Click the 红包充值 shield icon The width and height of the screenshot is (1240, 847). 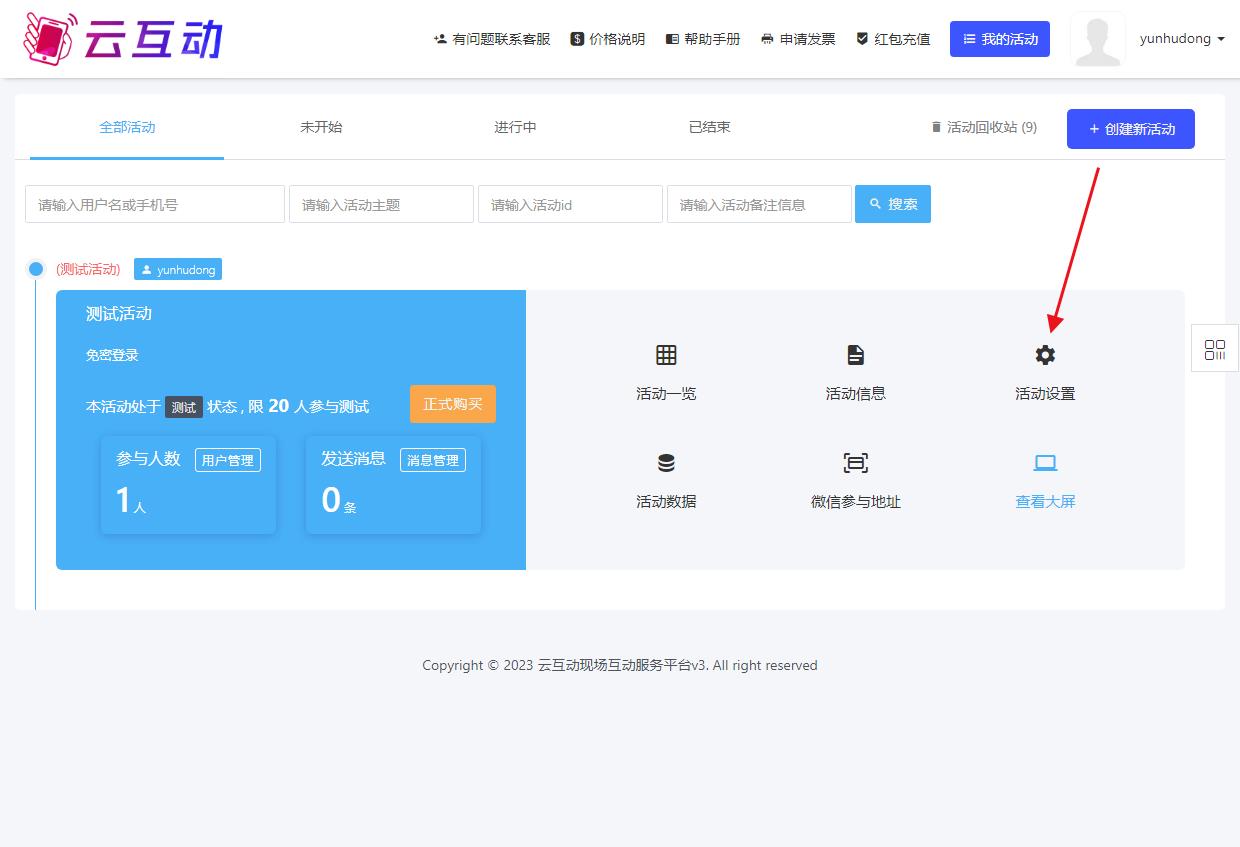(862, 39)
